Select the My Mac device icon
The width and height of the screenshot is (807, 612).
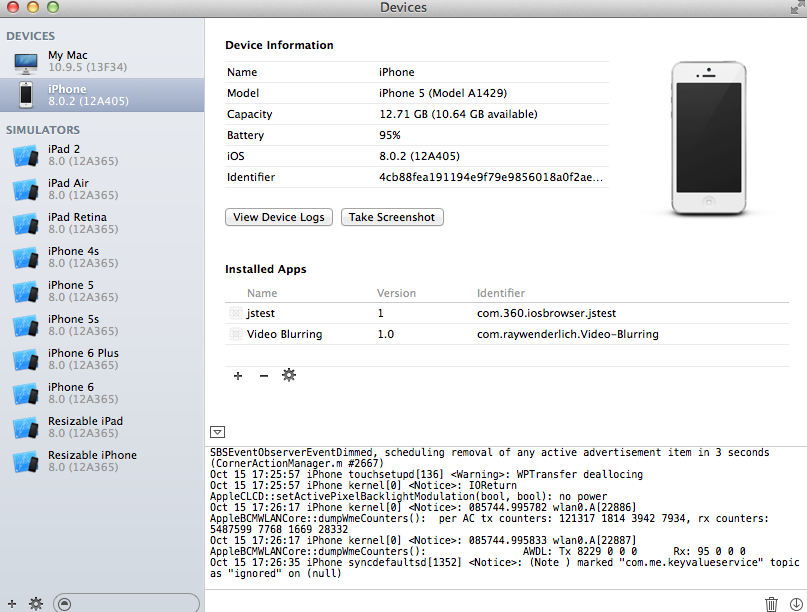point(26,63)
